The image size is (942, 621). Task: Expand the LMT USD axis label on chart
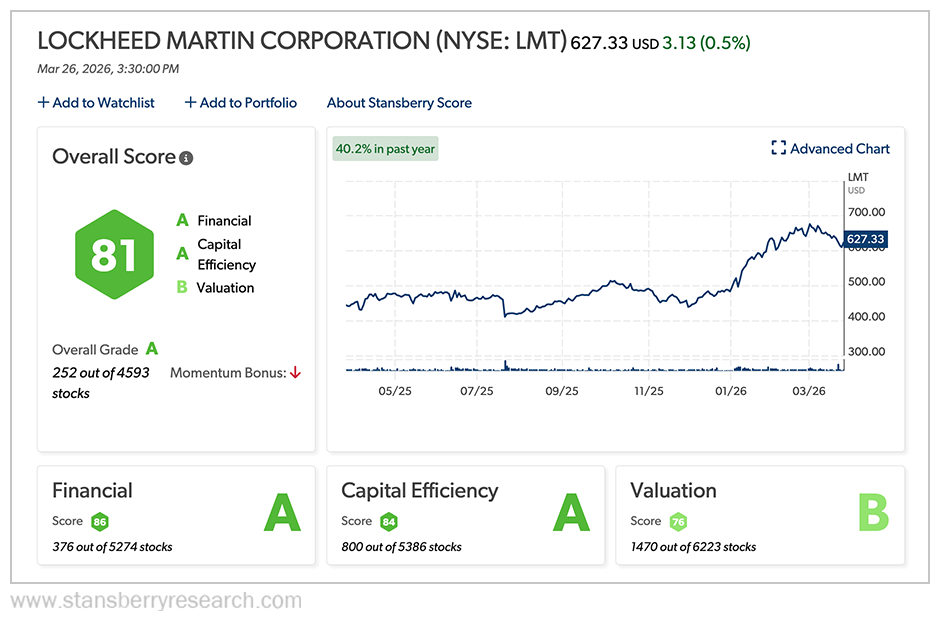tap(855, 183)
